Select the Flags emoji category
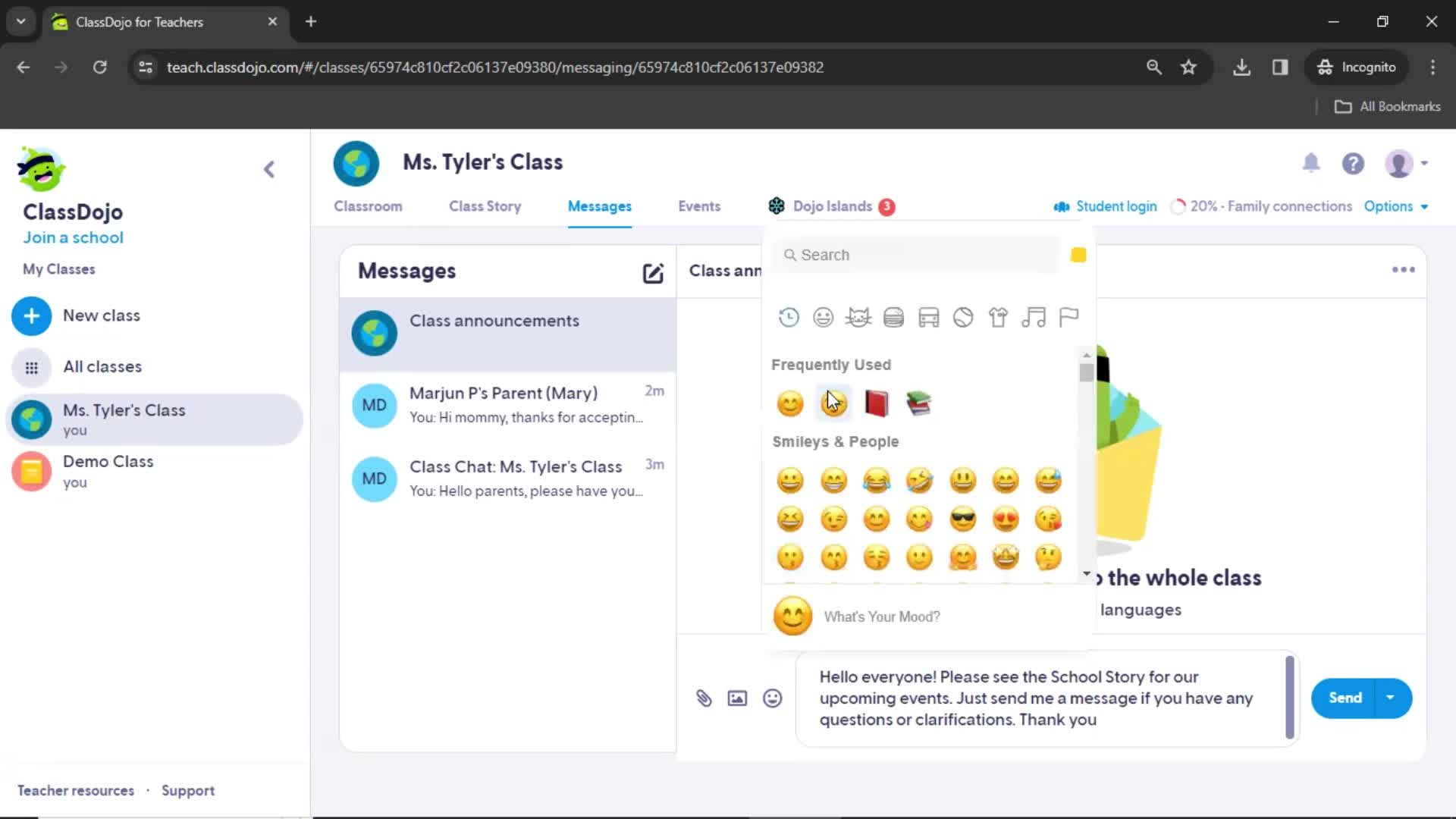The height and width of the screenshot is (819, 1456). point(1068,317)
